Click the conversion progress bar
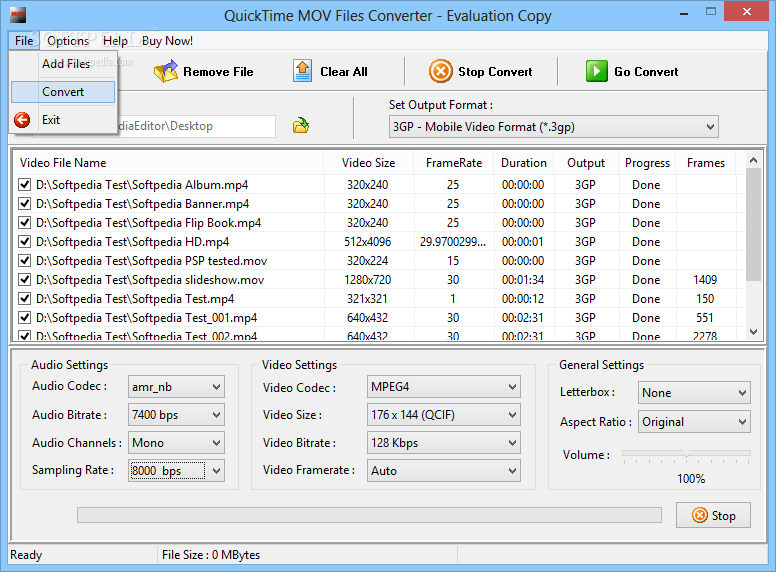This screenshot has height=572, width=776. pos(369,515)
